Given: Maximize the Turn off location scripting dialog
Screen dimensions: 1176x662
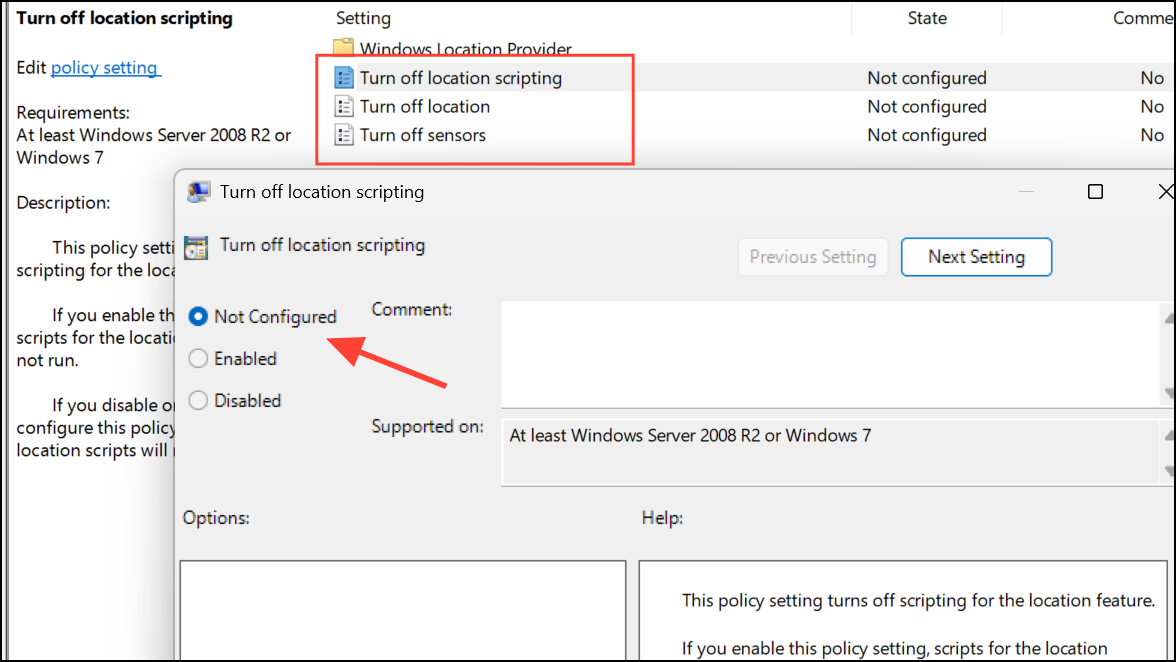Looking at the screenshot, I should click(1095, 192).
